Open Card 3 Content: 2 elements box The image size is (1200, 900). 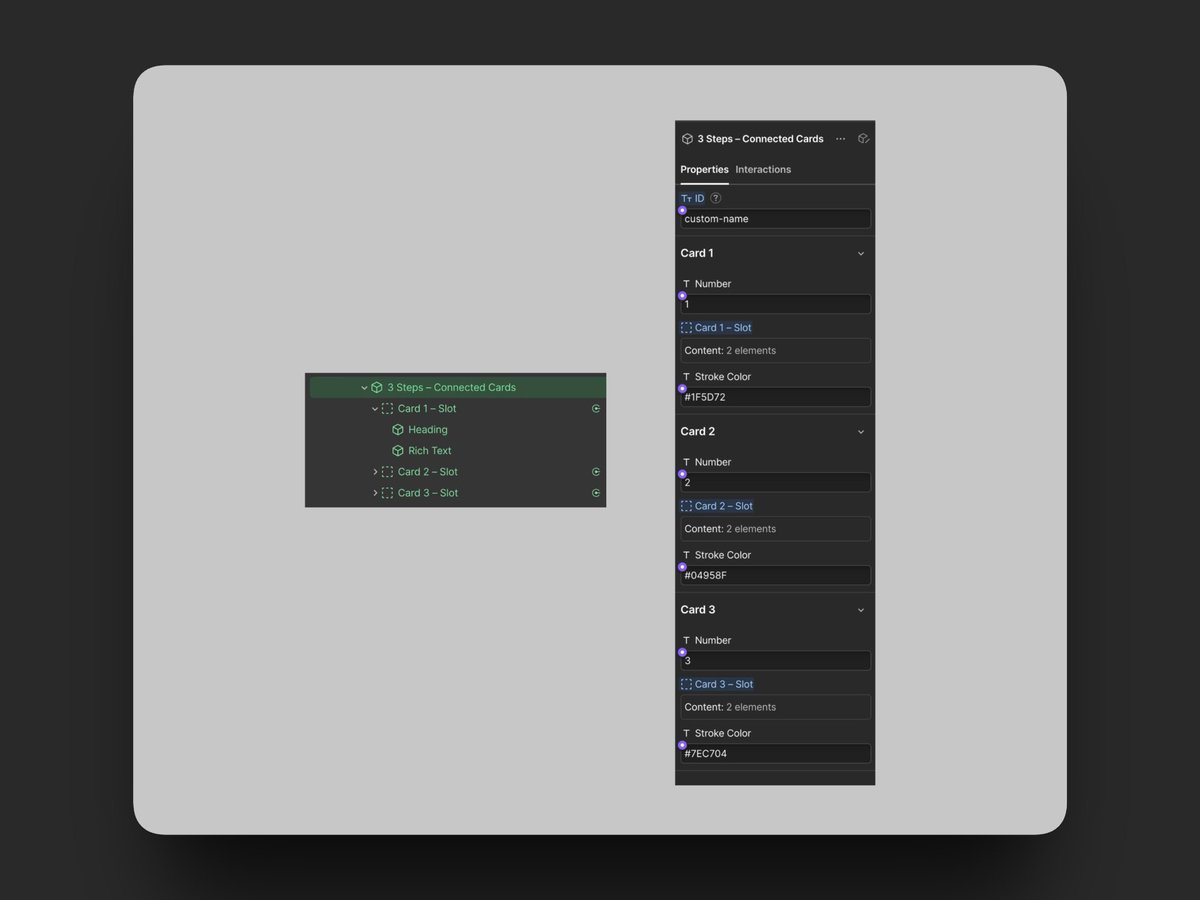click(775, 707)
